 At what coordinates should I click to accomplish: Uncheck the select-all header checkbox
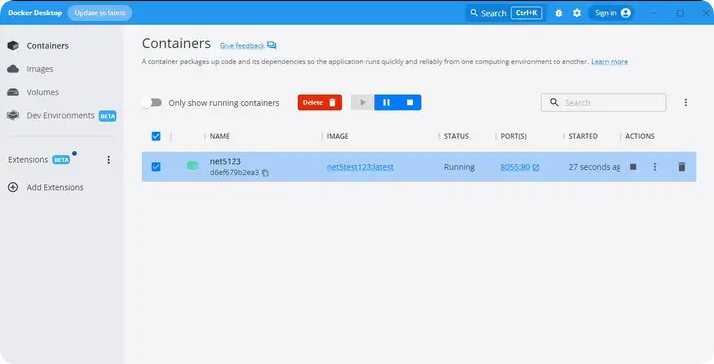point(156,136)
